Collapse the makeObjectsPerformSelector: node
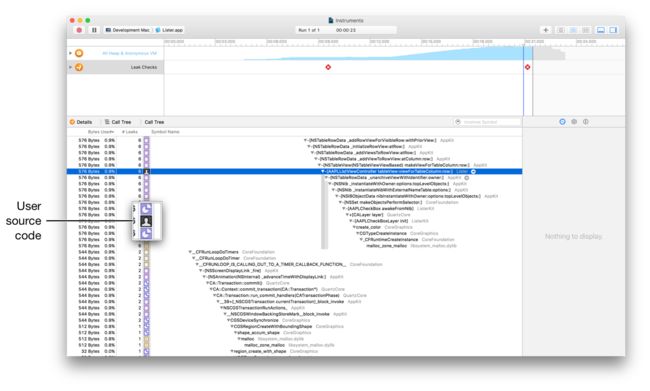Screen dimensions: 650x391 341,202
